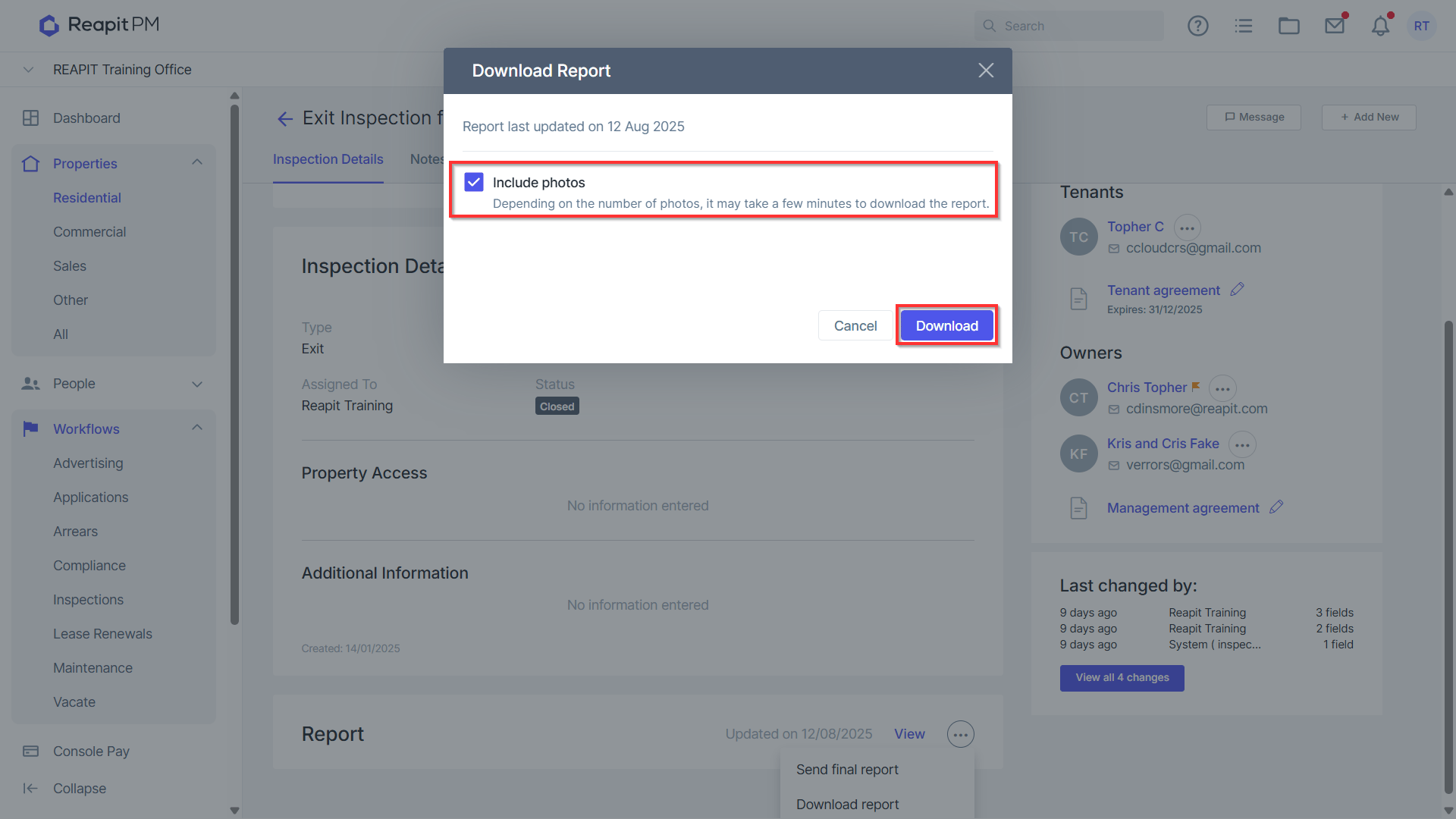The width and height of the screenshot is (1456, 819).
Task: Open Chris Topher owner profile link
Action: point(1147,388)
